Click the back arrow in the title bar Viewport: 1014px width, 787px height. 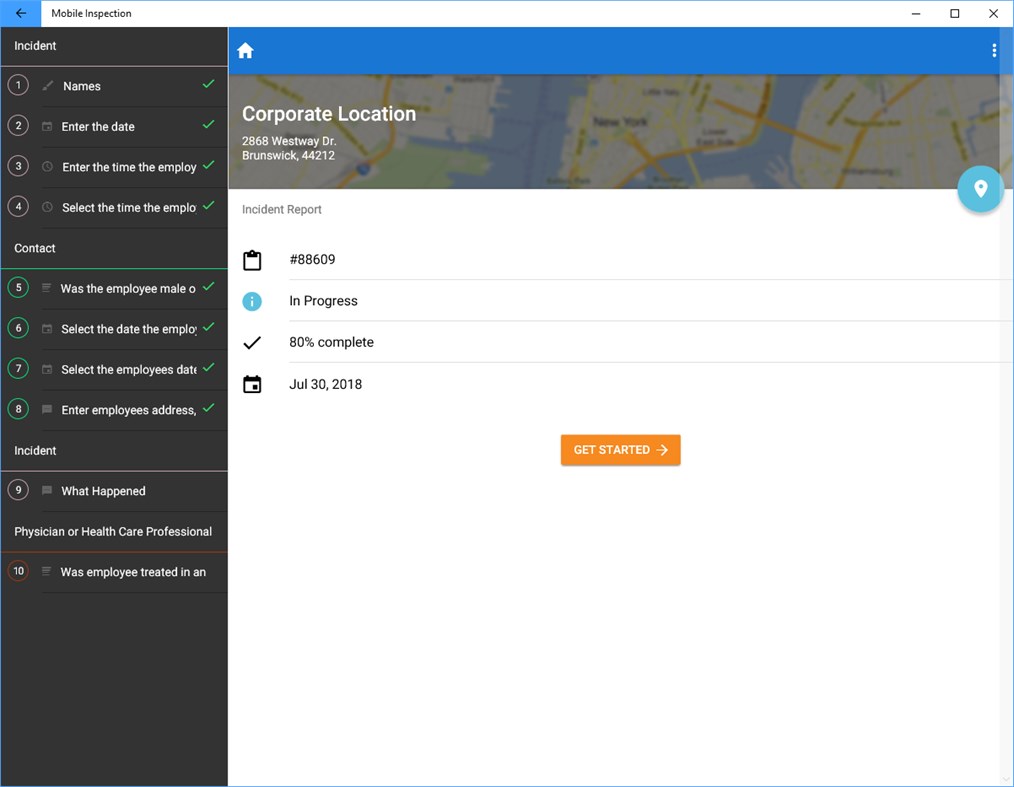(20, 13)
